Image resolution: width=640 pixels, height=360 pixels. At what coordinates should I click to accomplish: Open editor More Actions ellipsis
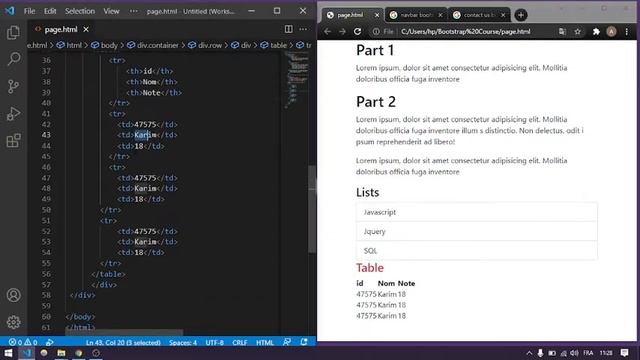pos(303,29)
